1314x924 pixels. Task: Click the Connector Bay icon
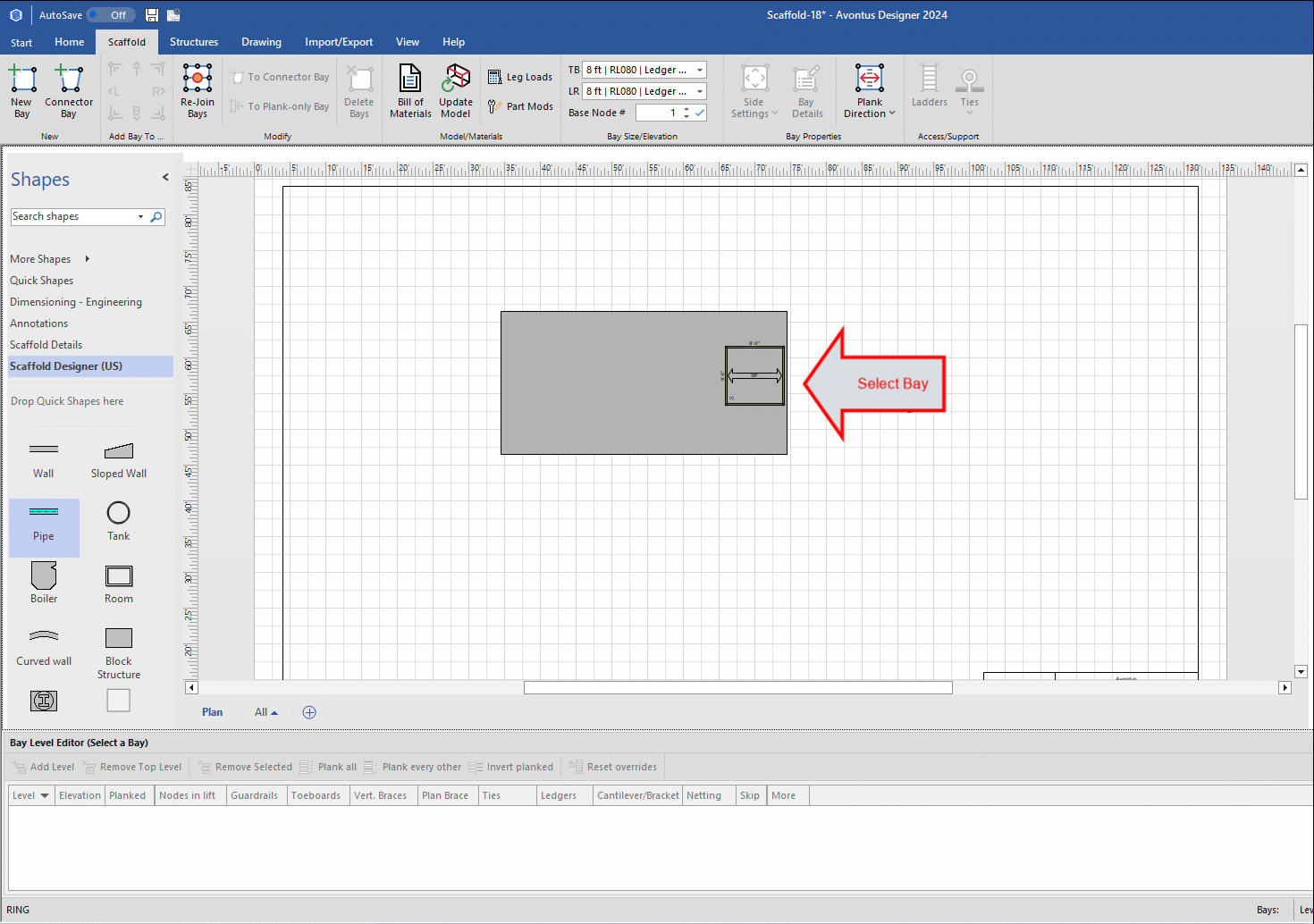coord(69,80)
